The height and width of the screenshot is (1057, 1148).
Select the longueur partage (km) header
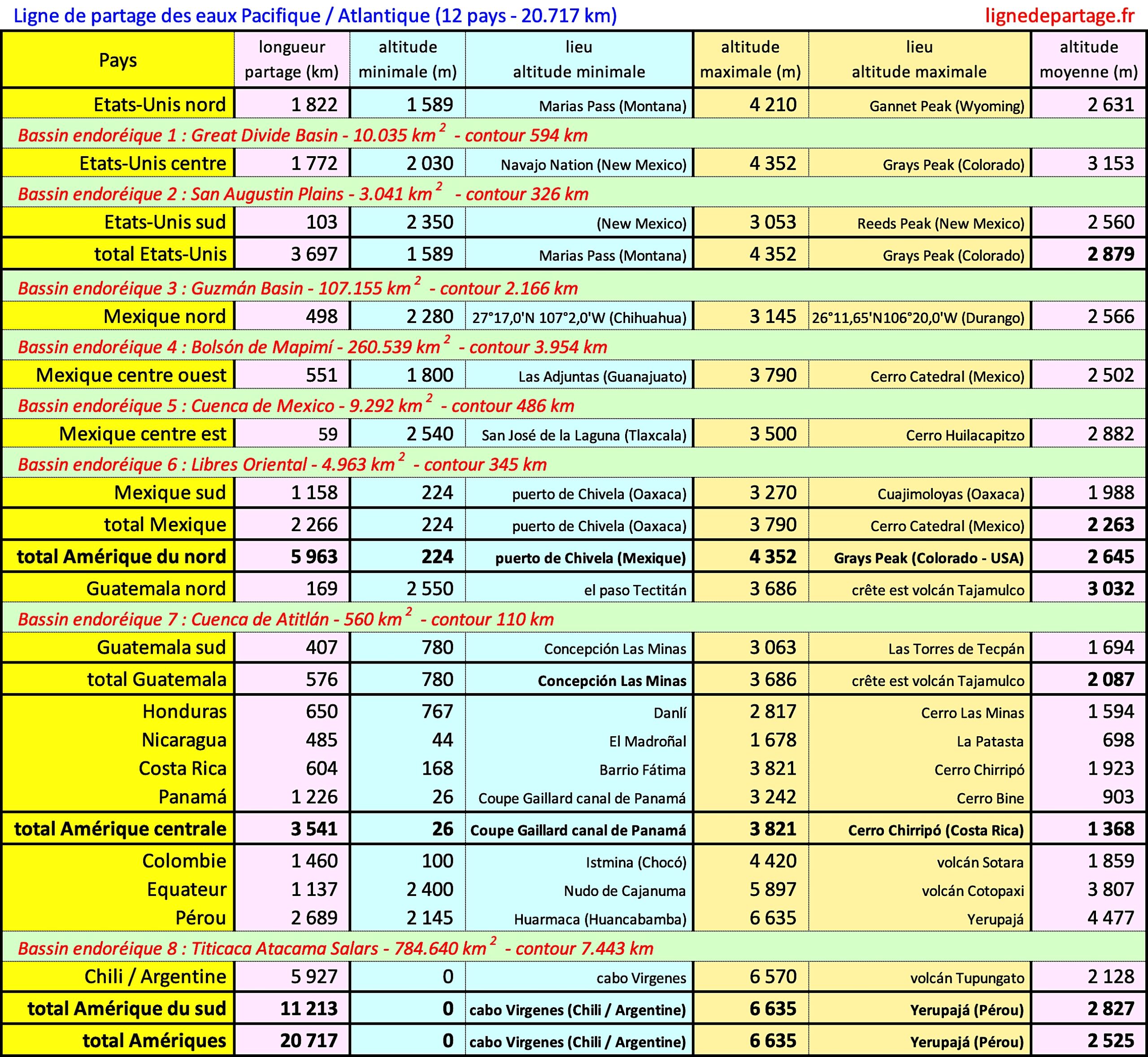(x=291, y=60)
